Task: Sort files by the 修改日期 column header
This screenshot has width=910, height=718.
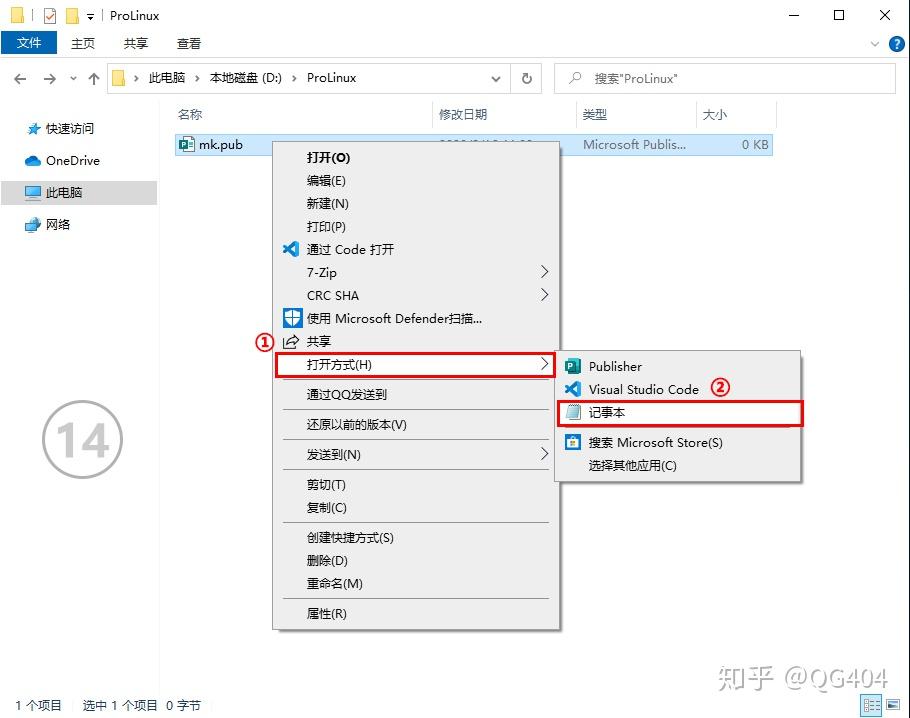Action: 463,115
